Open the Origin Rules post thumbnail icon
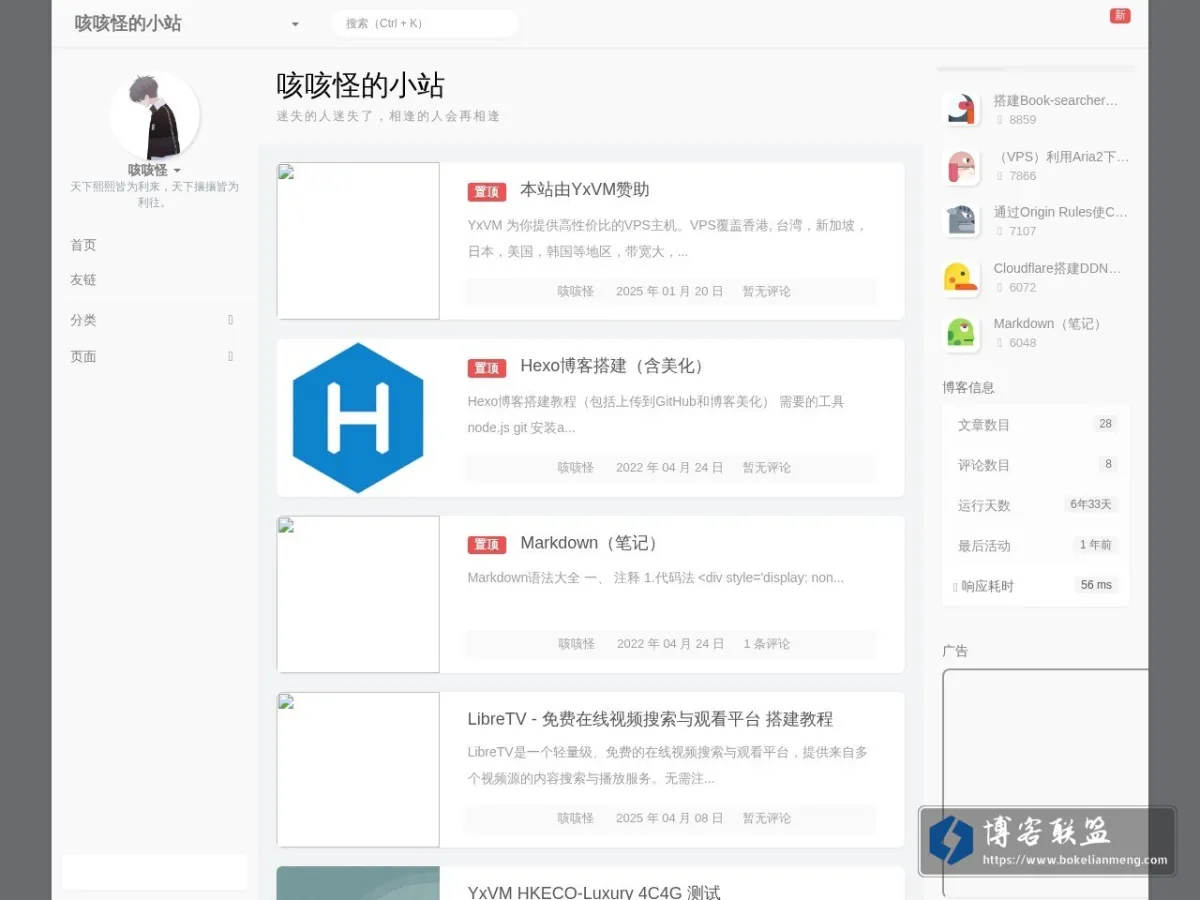1200x900 pixels. (961, 221)
